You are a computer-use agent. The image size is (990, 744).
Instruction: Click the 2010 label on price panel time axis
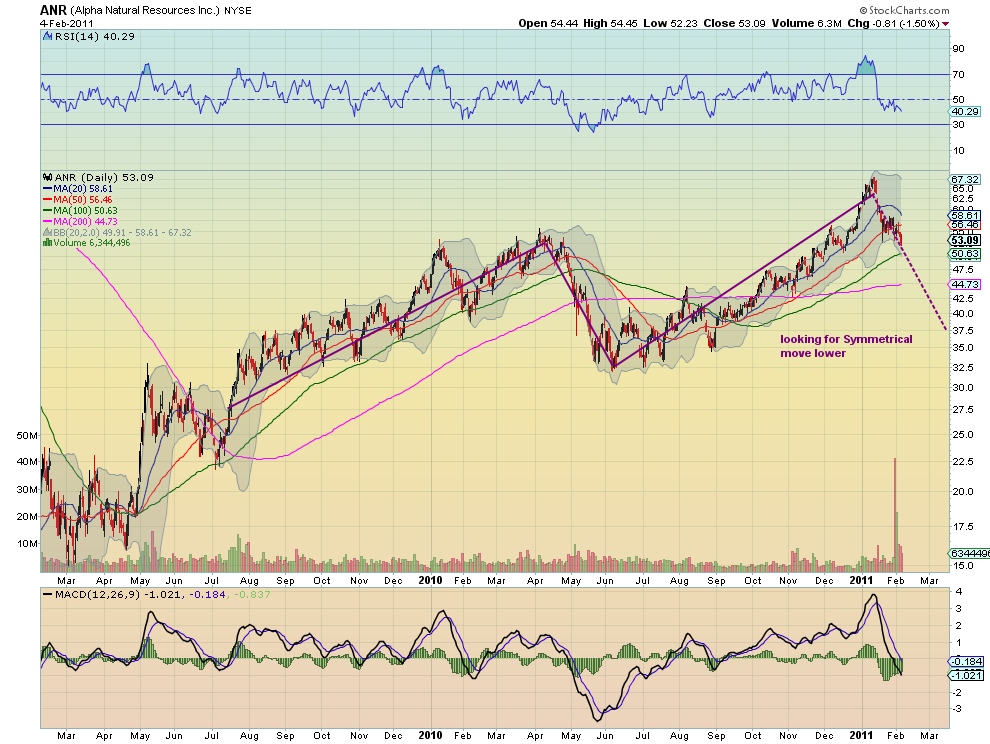click(431, 580)
